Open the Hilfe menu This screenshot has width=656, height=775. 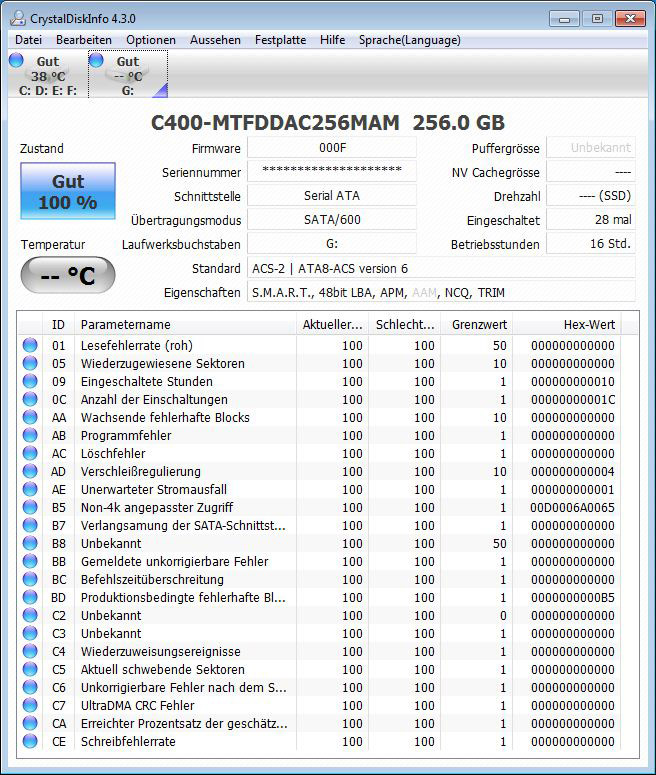tap(332, 40)
